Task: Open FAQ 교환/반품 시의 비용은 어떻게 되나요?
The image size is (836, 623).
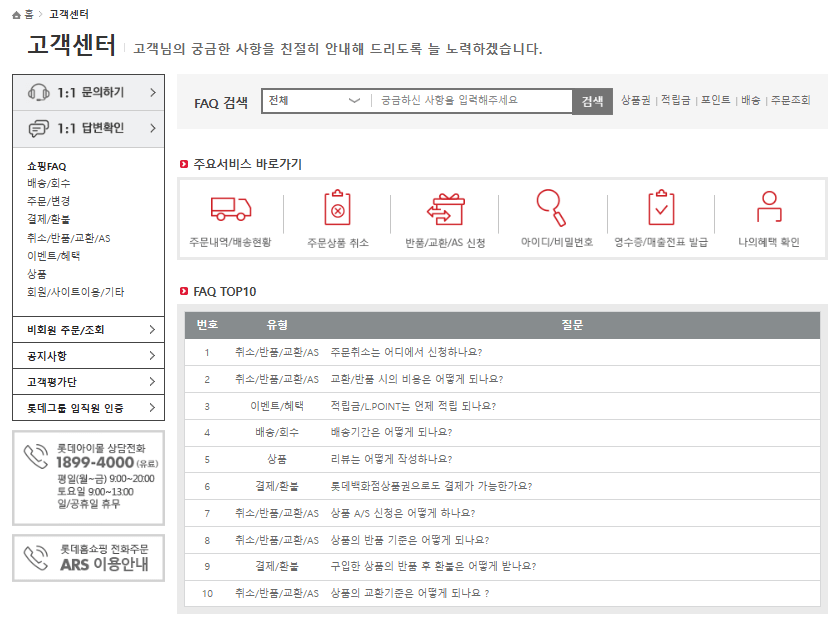Action: pos(417,379)
